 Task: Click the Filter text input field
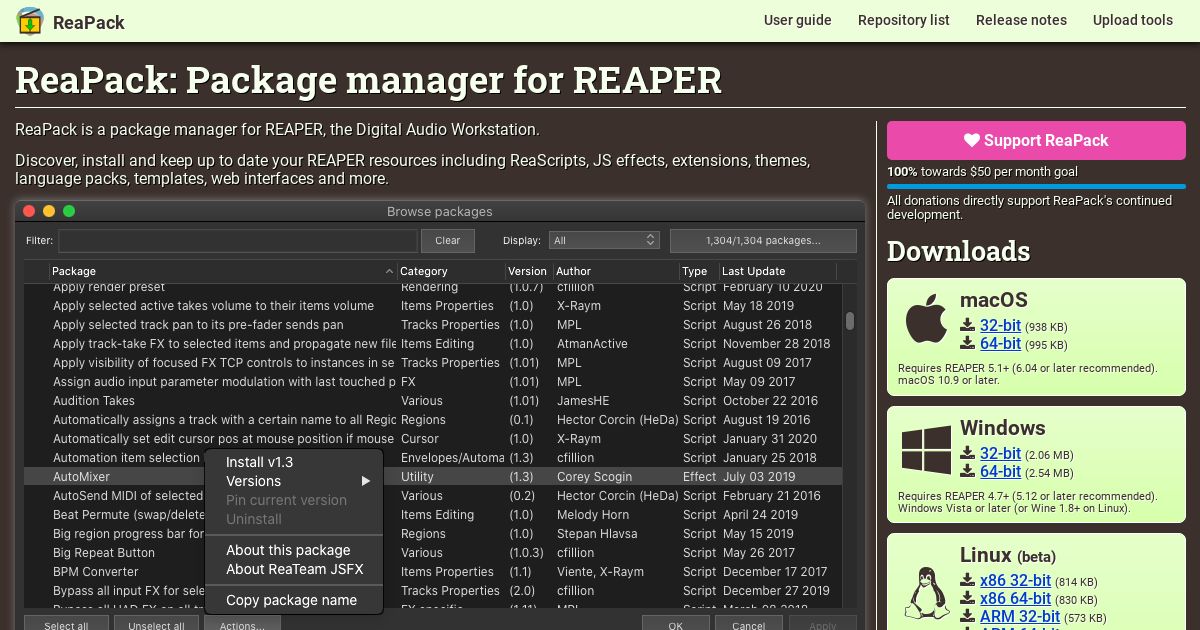point(238,240)
